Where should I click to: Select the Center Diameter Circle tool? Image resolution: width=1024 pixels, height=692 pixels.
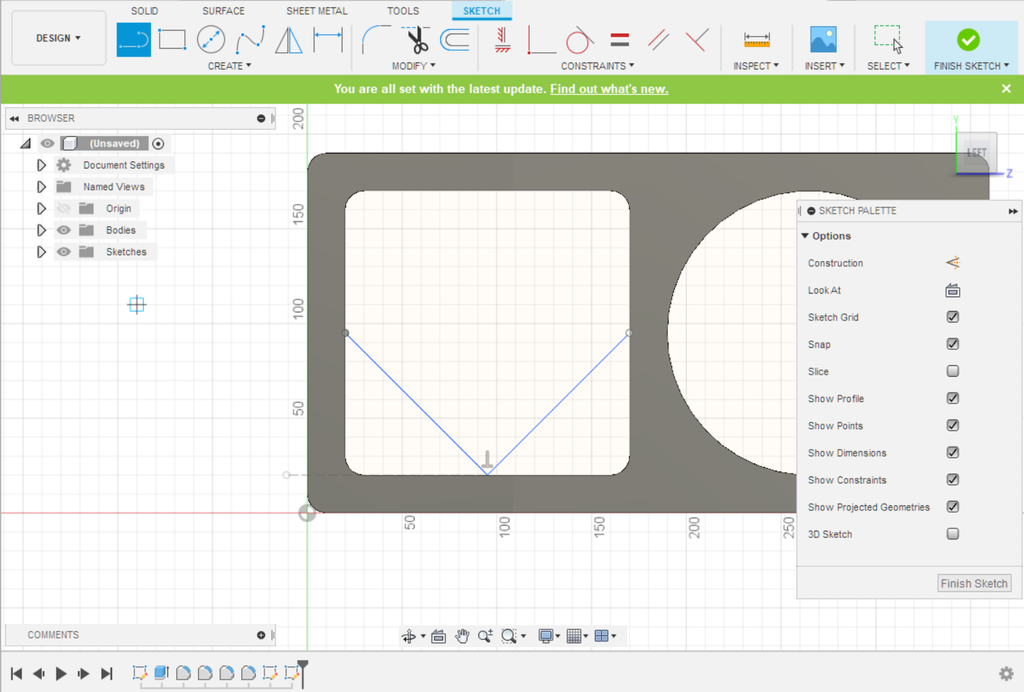tap(211, 40)
